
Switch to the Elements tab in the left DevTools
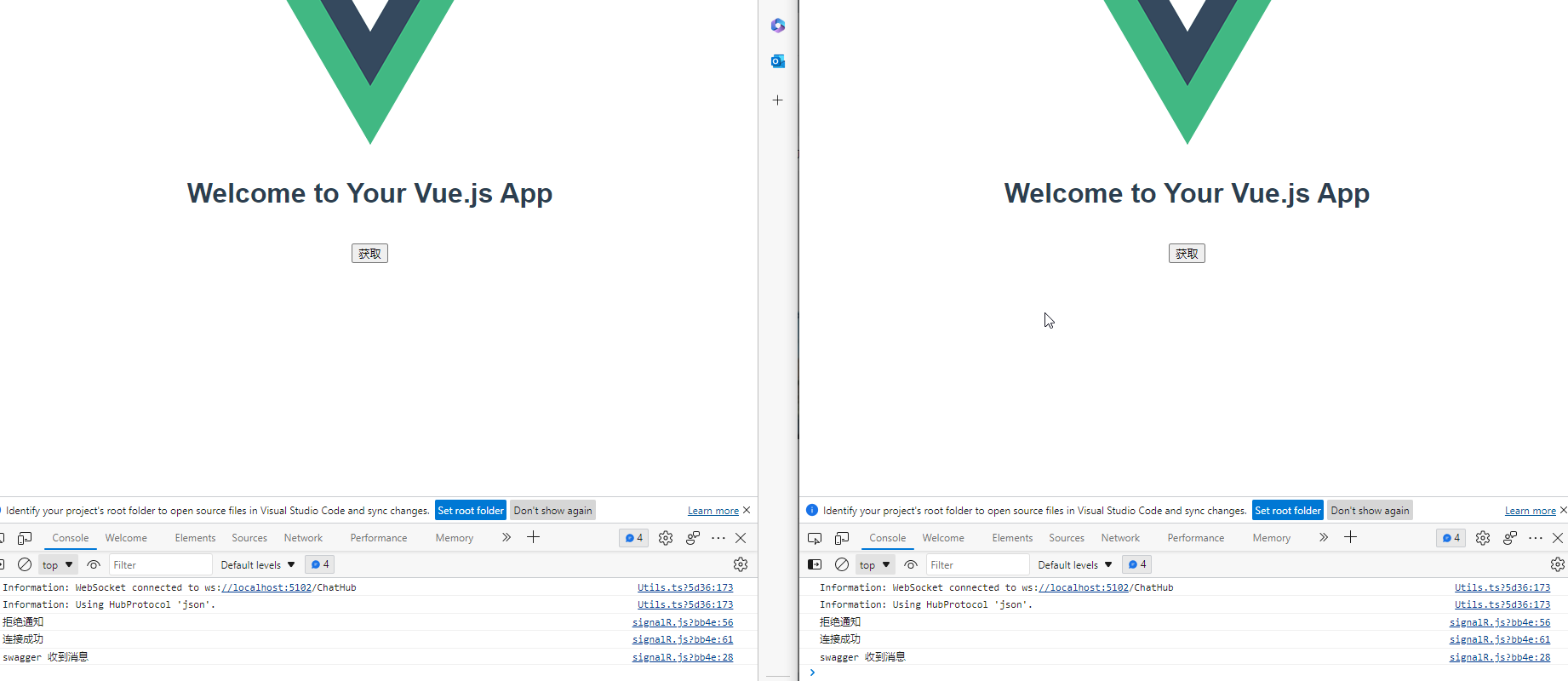[x=195, y=538]
